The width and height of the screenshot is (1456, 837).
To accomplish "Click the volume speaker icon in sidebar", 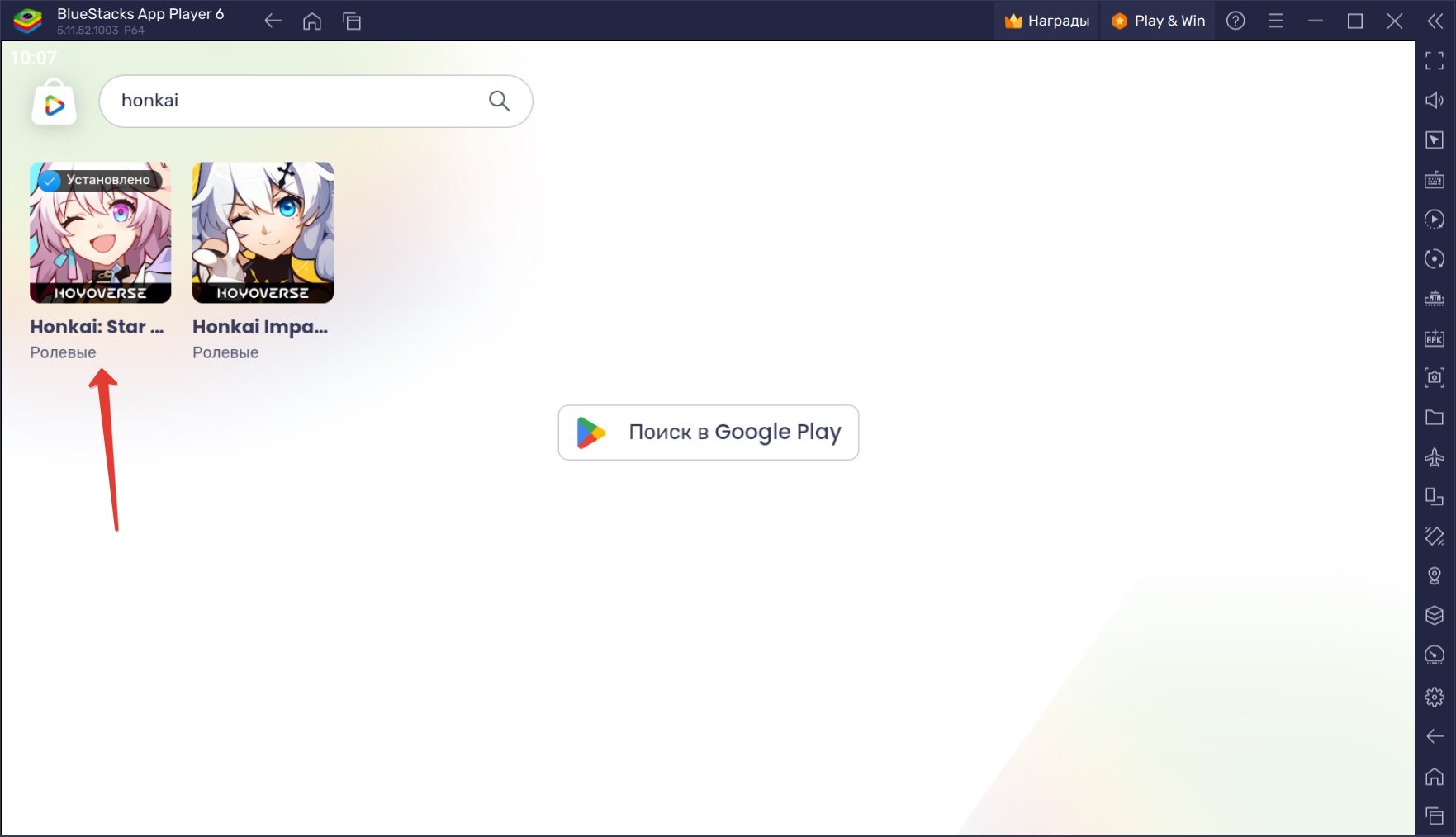I will click(x=1435, y=100).
